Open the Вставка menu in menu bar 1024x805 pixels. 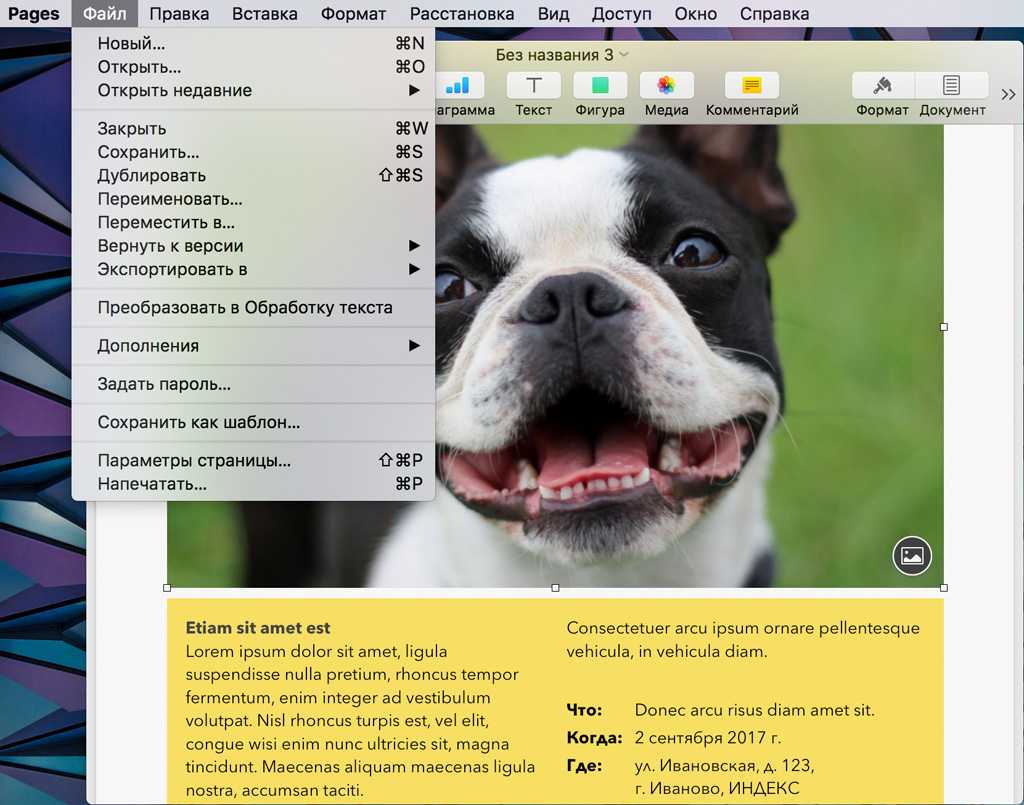264,14
